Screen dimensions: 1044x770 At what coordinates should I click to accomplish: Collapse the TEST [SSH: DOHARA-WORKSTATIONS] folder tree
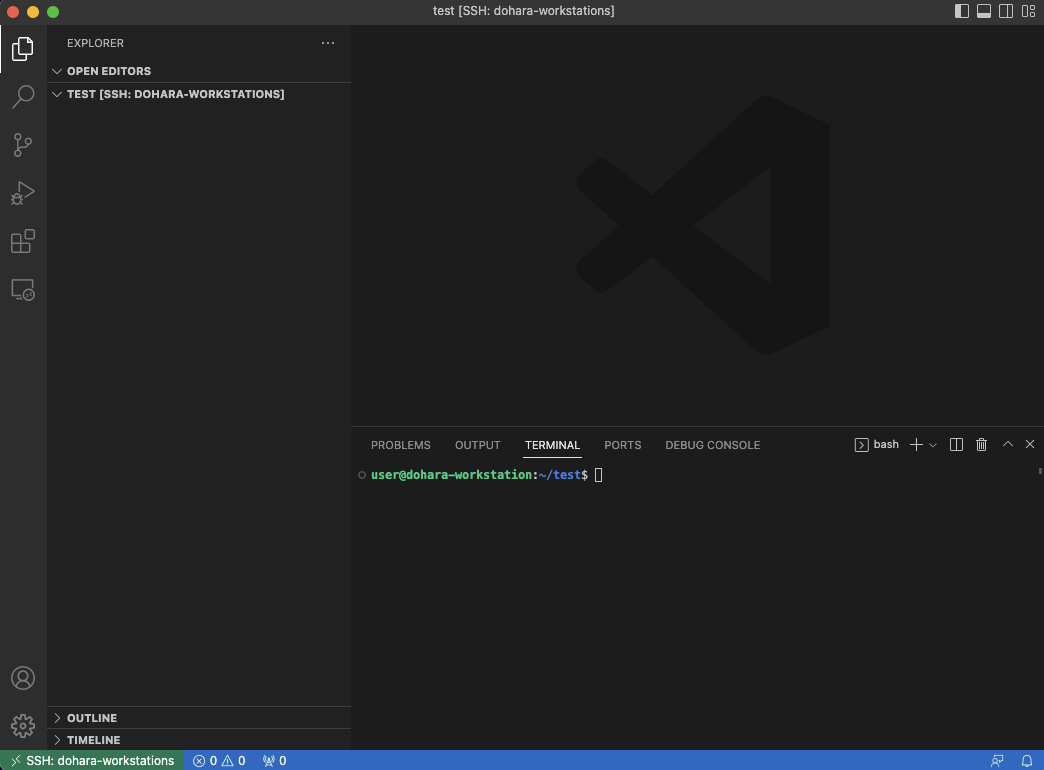click(57, 94)
